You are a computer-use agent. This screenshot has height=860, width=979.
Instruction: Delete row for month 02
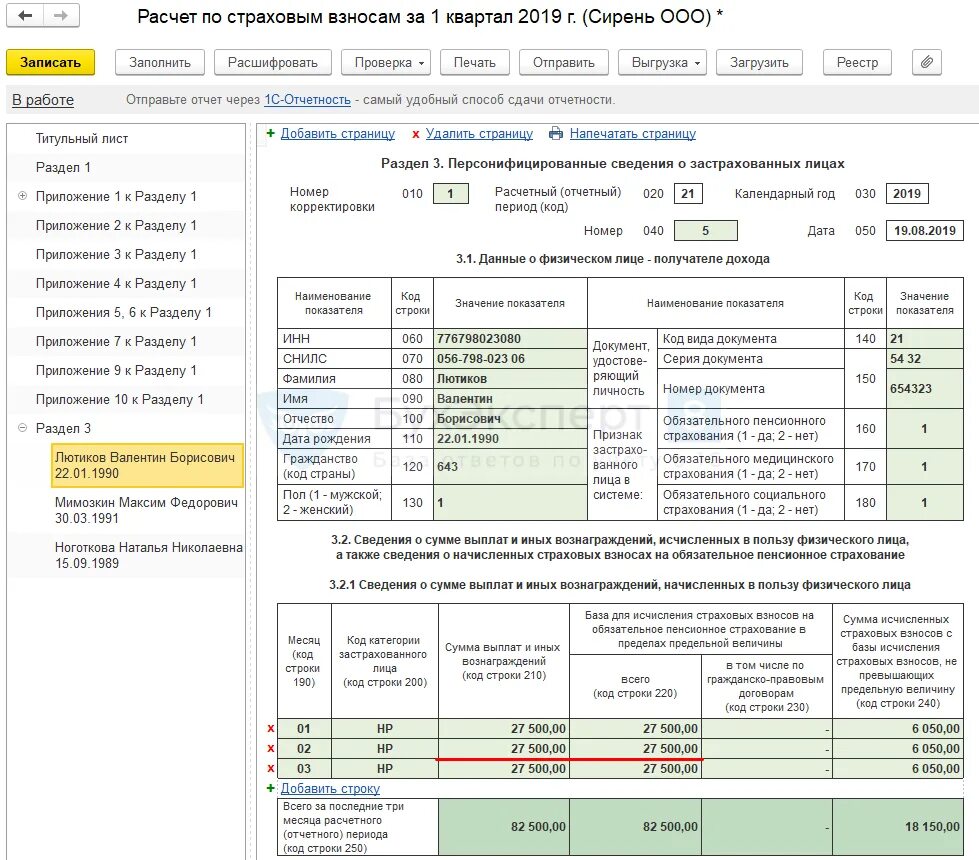click(270, 748)
